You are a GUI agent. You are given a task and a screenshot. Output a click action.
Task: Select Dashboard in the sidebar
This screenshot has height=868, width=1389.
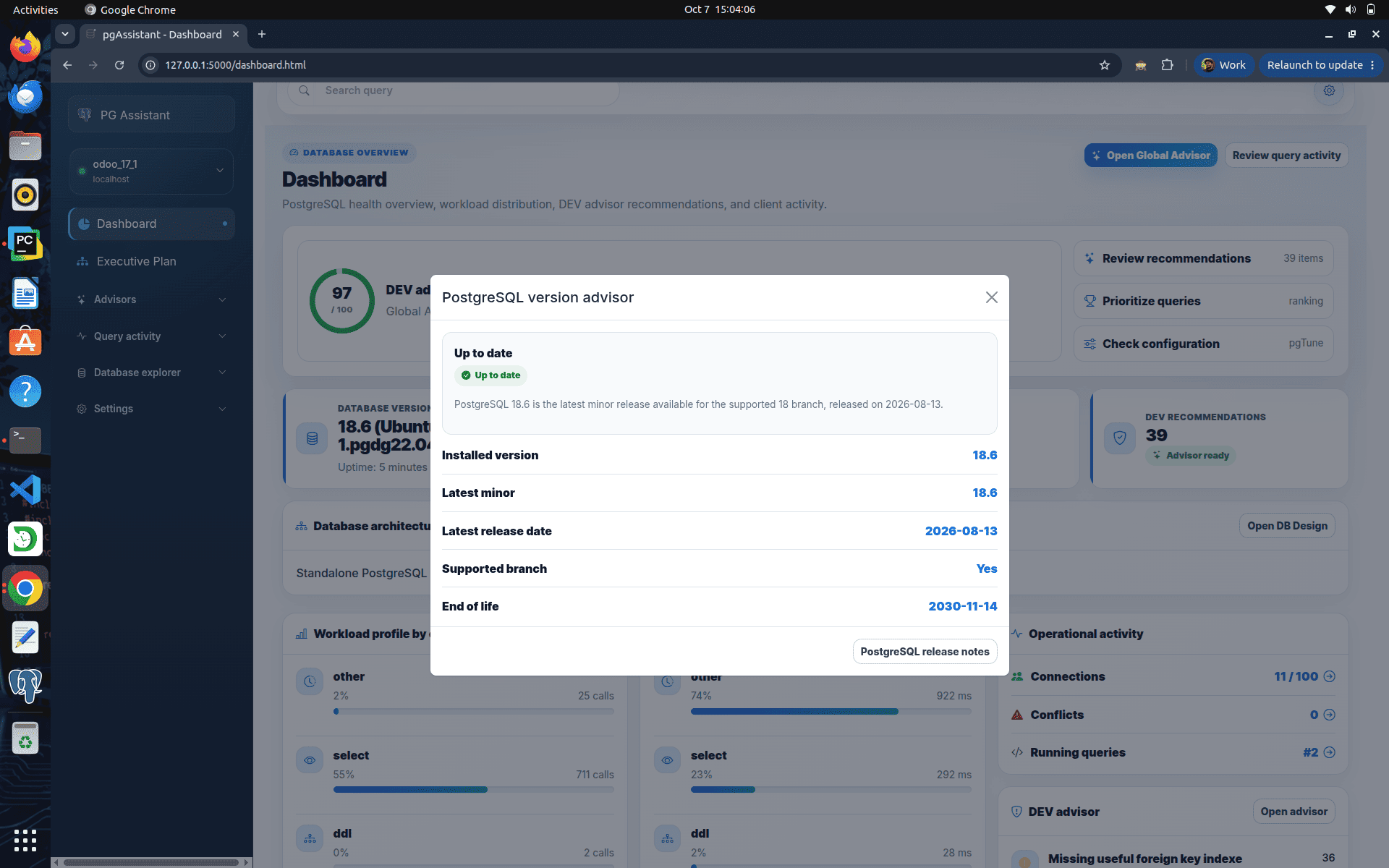click(x=152, y=224)
